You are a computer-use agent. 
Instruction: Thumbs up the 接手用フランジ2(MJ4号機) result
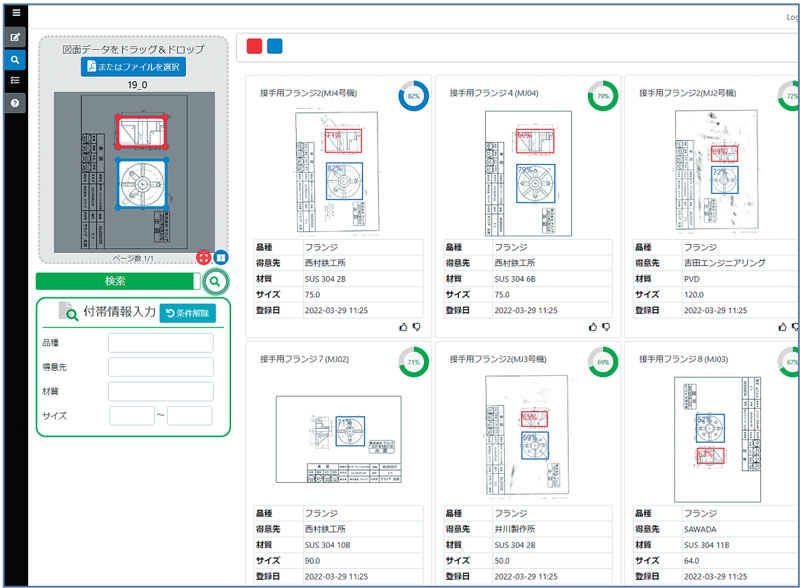(402, 326)
